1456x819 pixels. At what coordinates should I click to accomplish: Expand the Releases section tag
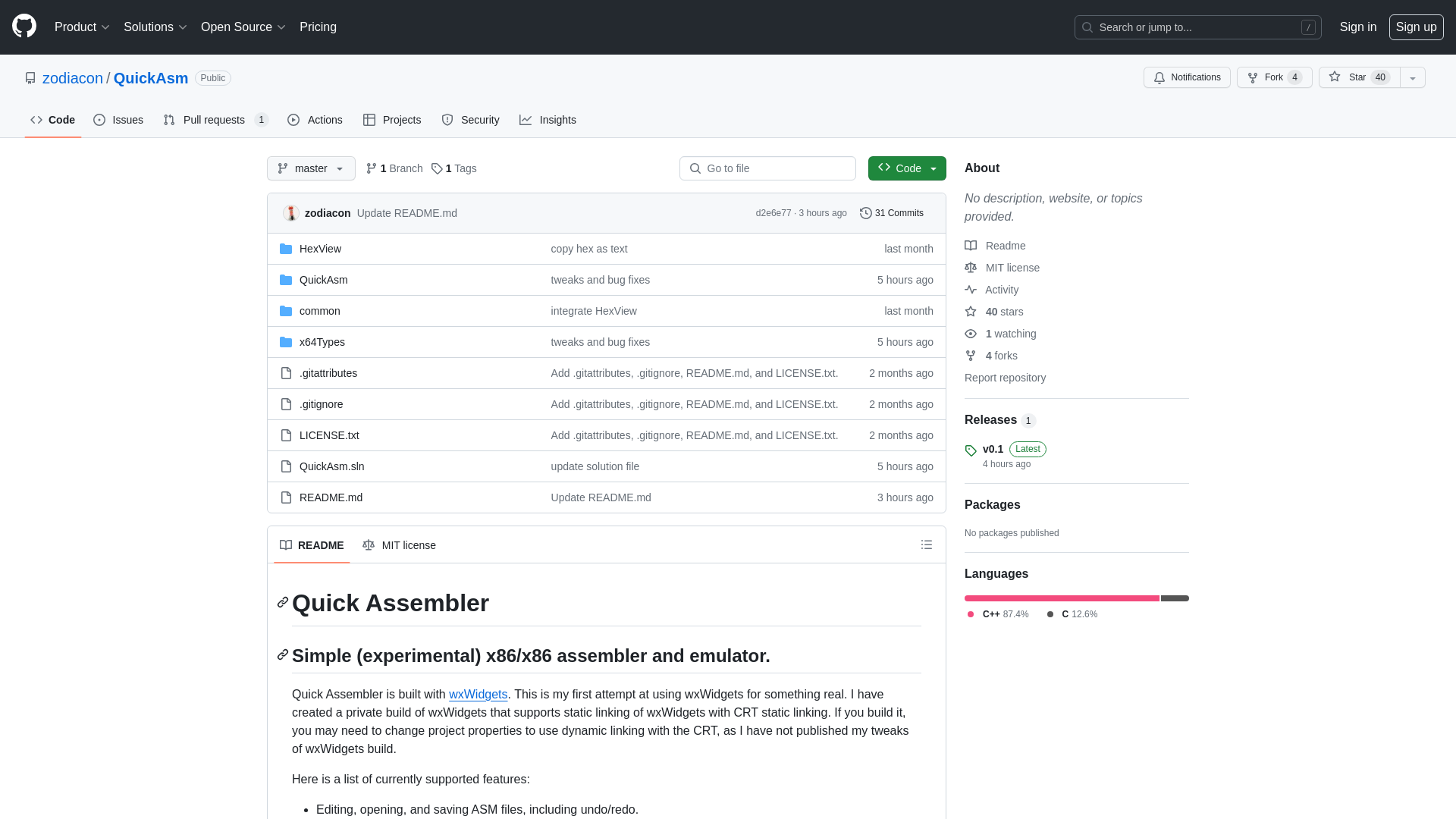(x=971, y=449)
